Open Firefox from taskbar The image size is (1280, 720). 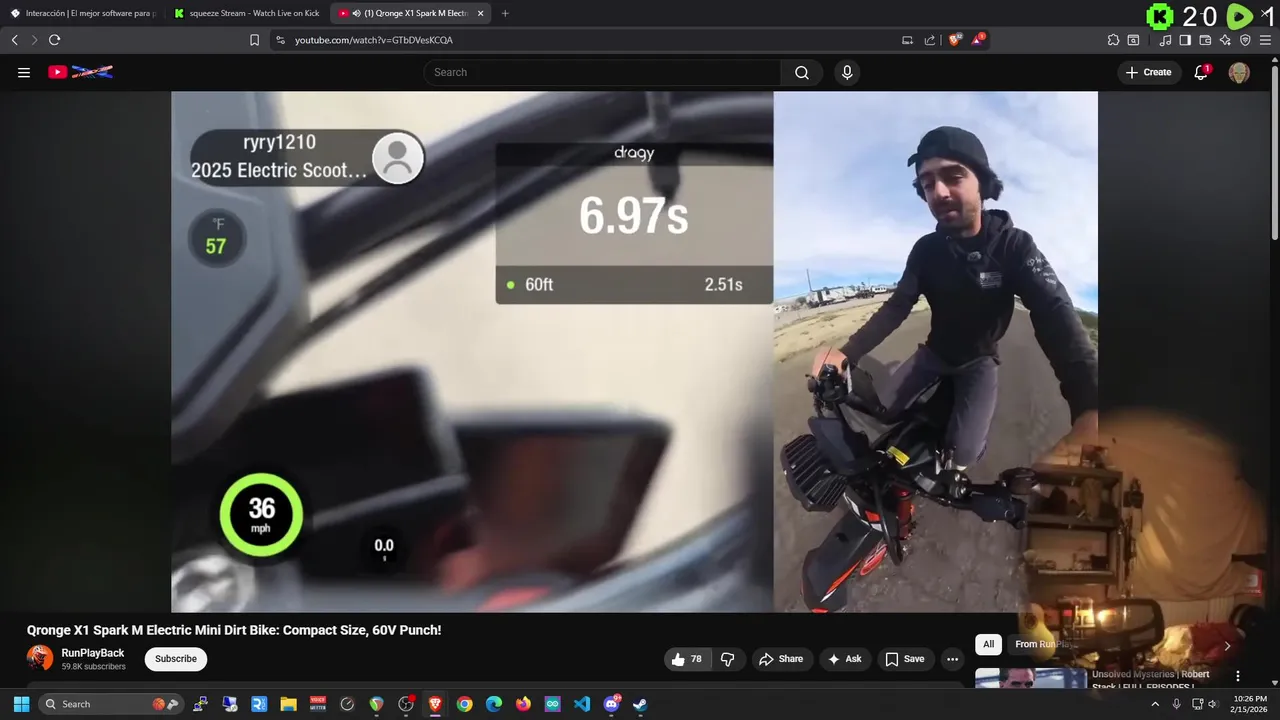(x=523, y=704)
